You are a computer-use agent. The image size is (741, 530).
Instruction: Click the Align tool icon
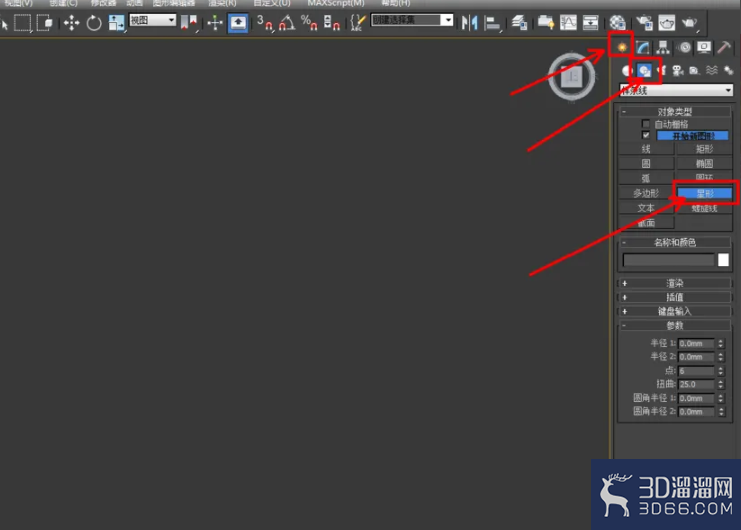click(492, 23)
